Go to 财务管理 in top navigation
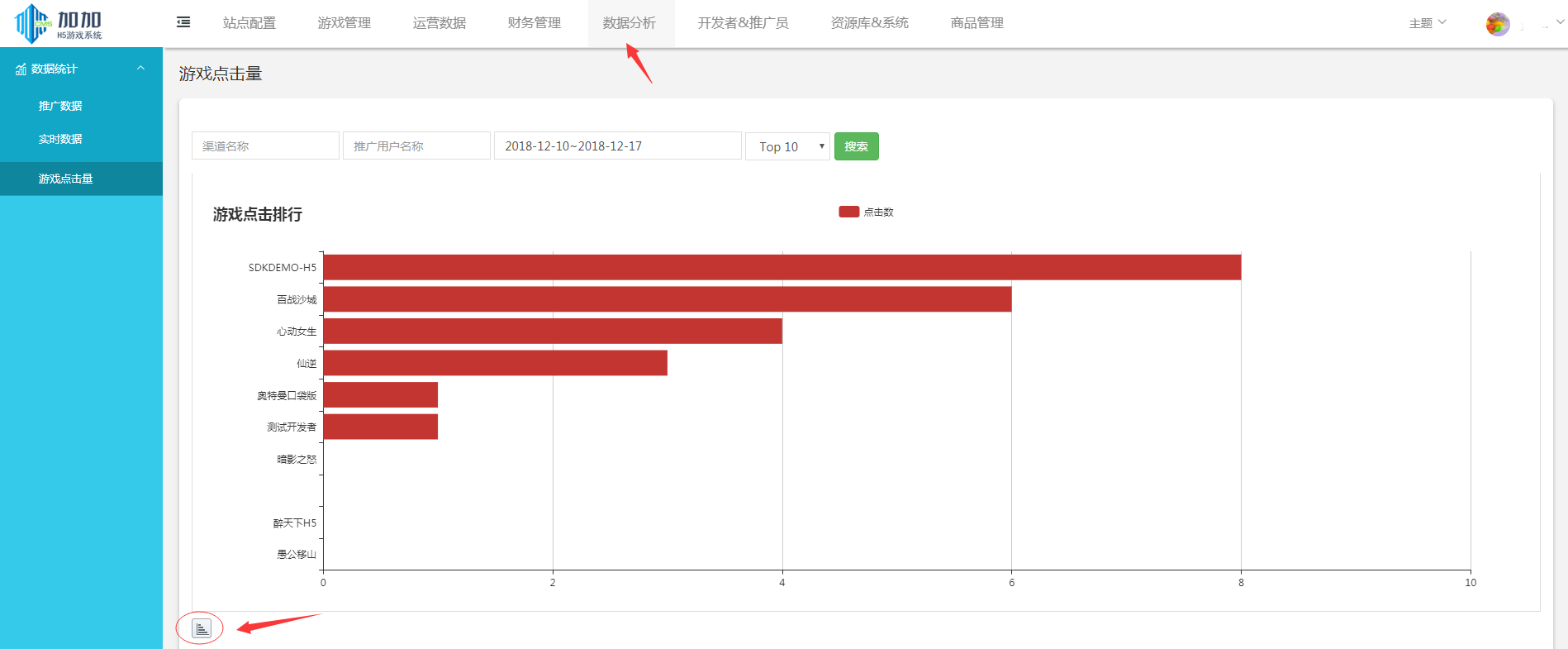The width and height of the screenshot is (1568, 649). tap(535, 23)
